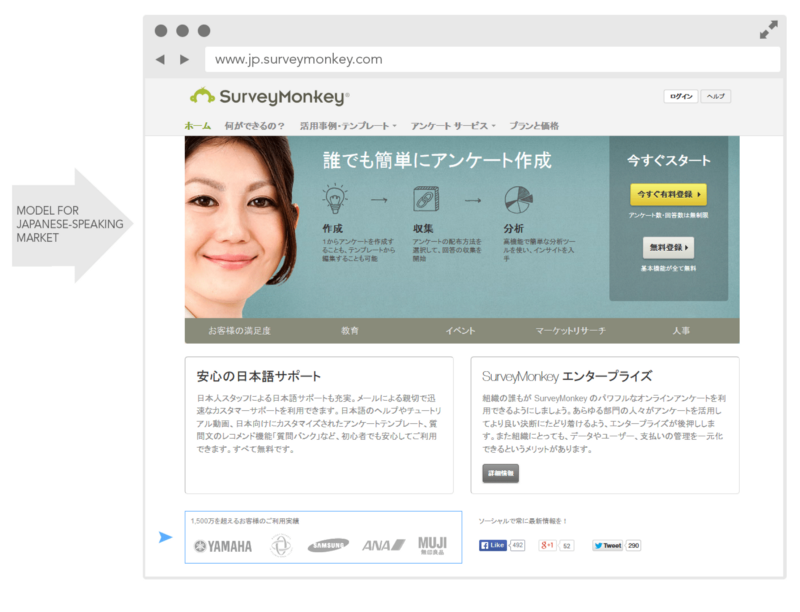Click the lightbulb 作成 icon
The width and height of the screenshot is (800, 612).
335,199
